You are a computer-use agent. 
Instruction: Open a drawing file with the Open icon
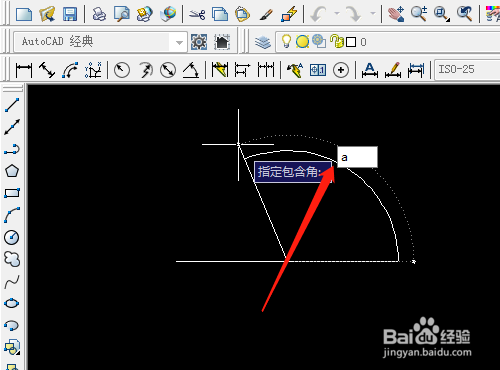click(47, 14)
